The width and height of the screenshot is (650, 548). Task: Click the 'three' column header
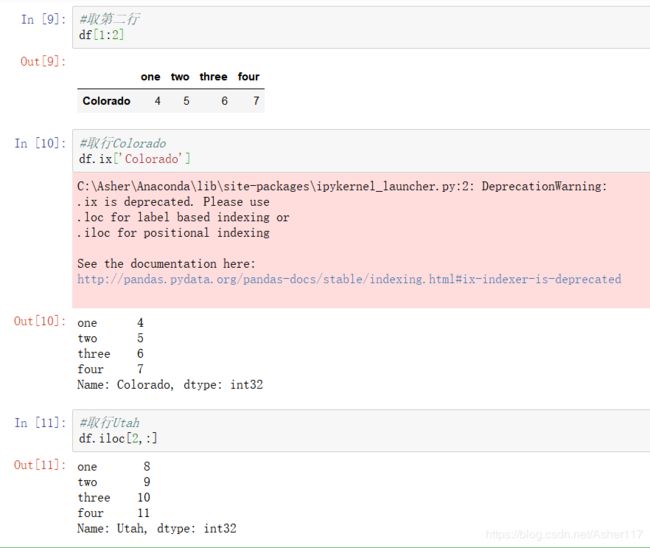point(213,77)
